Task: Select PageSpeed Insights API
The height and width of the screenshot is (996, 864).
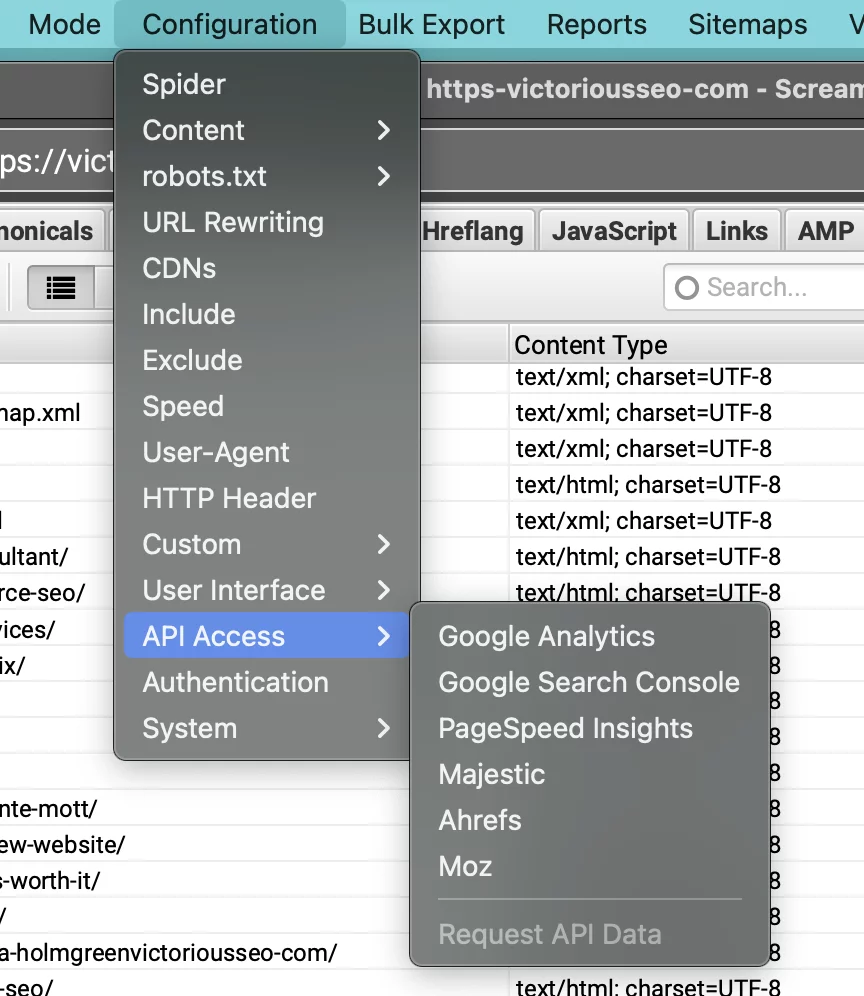Action: coord(590,728)
